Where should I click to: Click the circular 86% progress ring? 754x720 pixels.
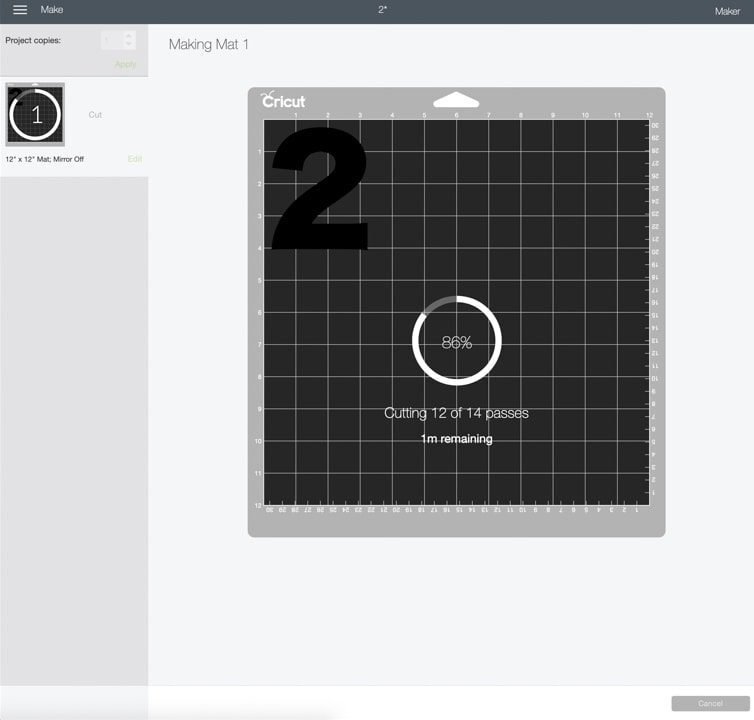pyautogui.click(x=456, y=341)
